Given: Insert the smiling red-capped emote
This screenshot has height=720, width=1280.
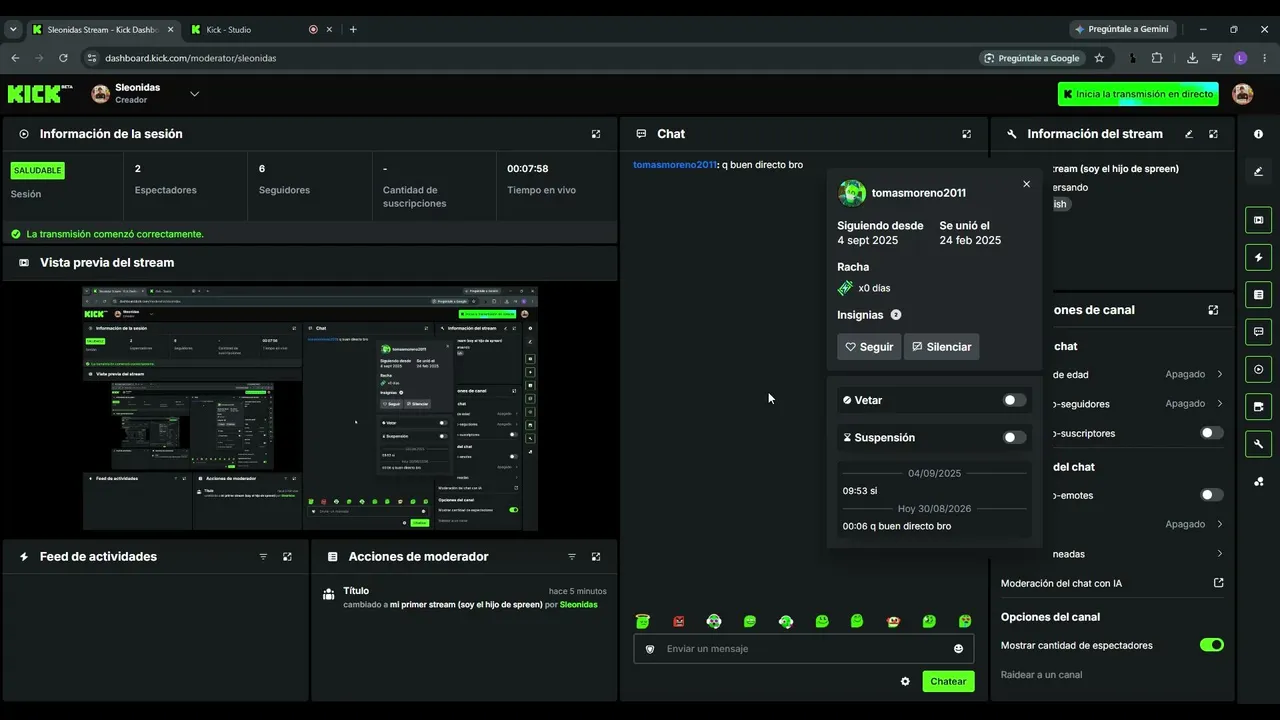Looking at the screenshot, I should [x=893, y=621].
